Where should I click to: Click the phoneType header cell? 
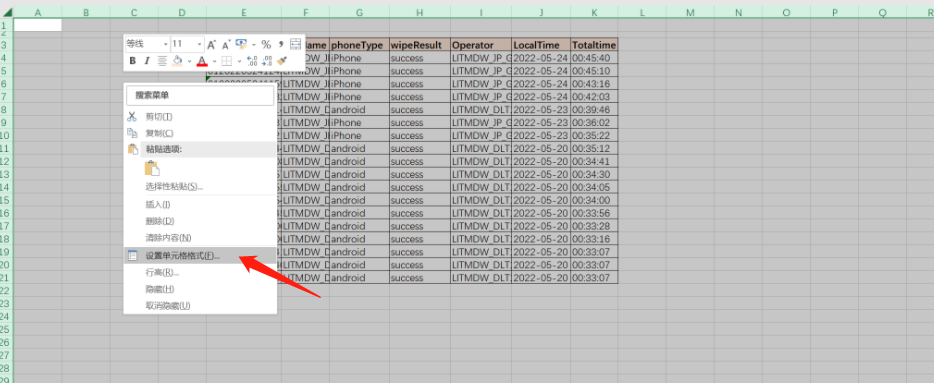point(359,45)
